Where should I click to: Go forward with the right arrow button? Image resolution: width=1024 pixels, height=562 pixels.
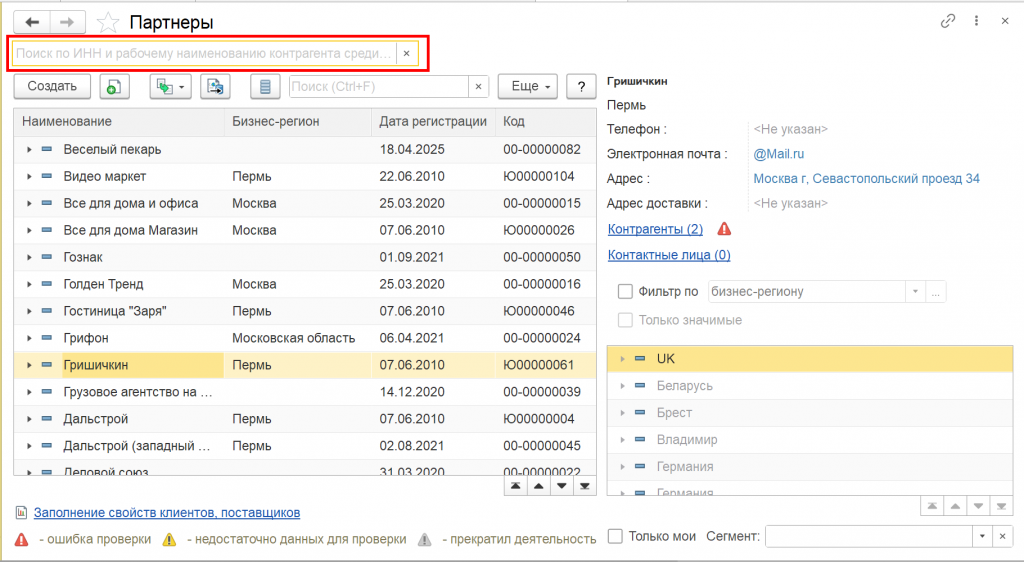(x=67, y=22)
